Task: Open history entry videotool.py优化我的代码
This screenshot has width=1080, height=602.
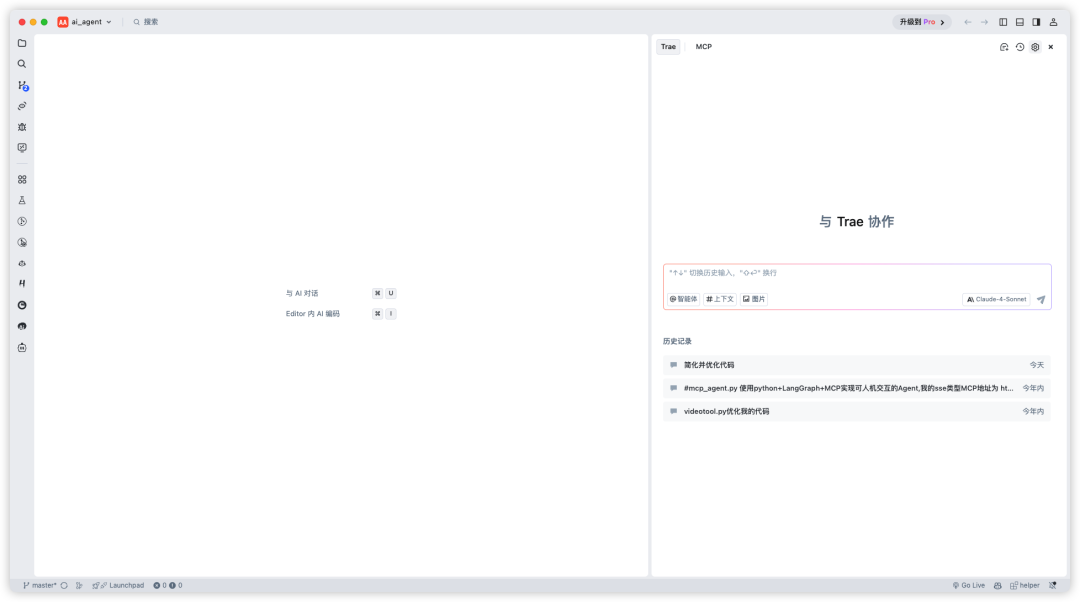Action: [x=857, y=412]
